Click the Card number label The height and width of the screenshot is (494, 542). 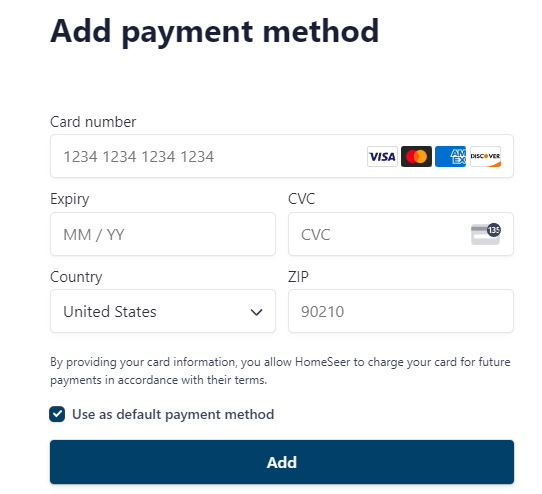pyautogui.click(x=93, y=122)
